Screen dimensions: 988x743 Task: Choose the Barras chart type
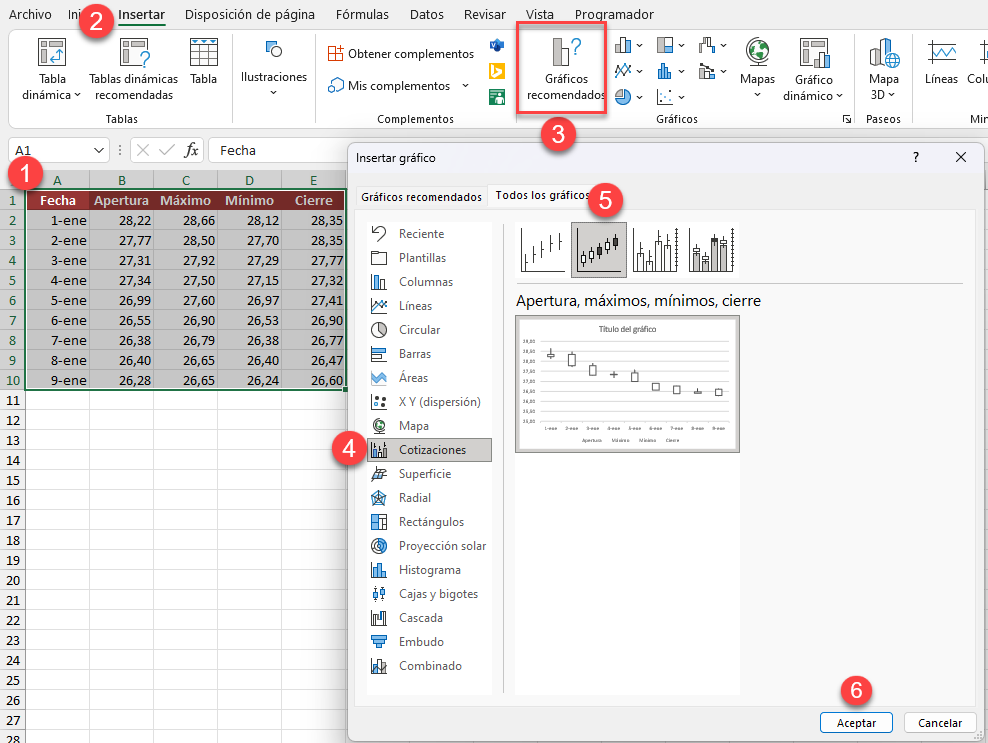(x=429, y=354)
